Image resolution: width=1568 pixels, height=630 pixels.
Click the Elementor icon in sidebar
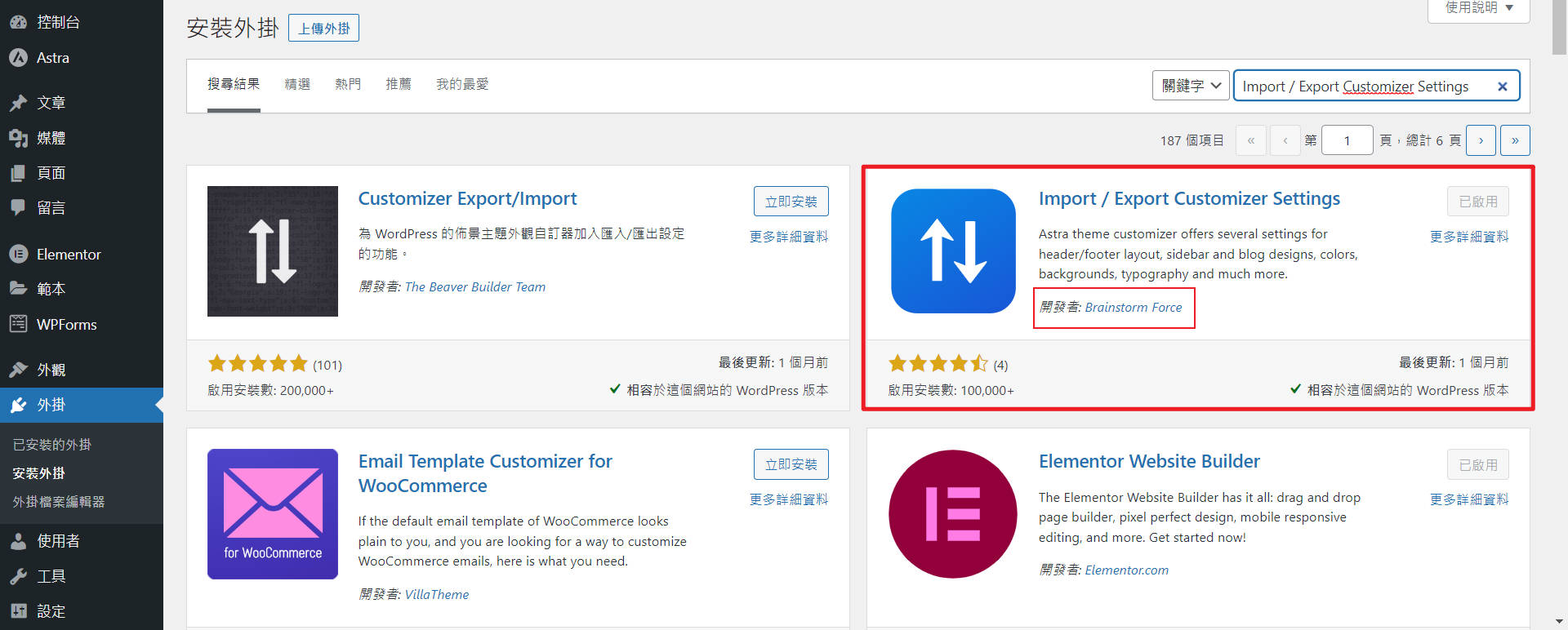(x=18, y=255)
